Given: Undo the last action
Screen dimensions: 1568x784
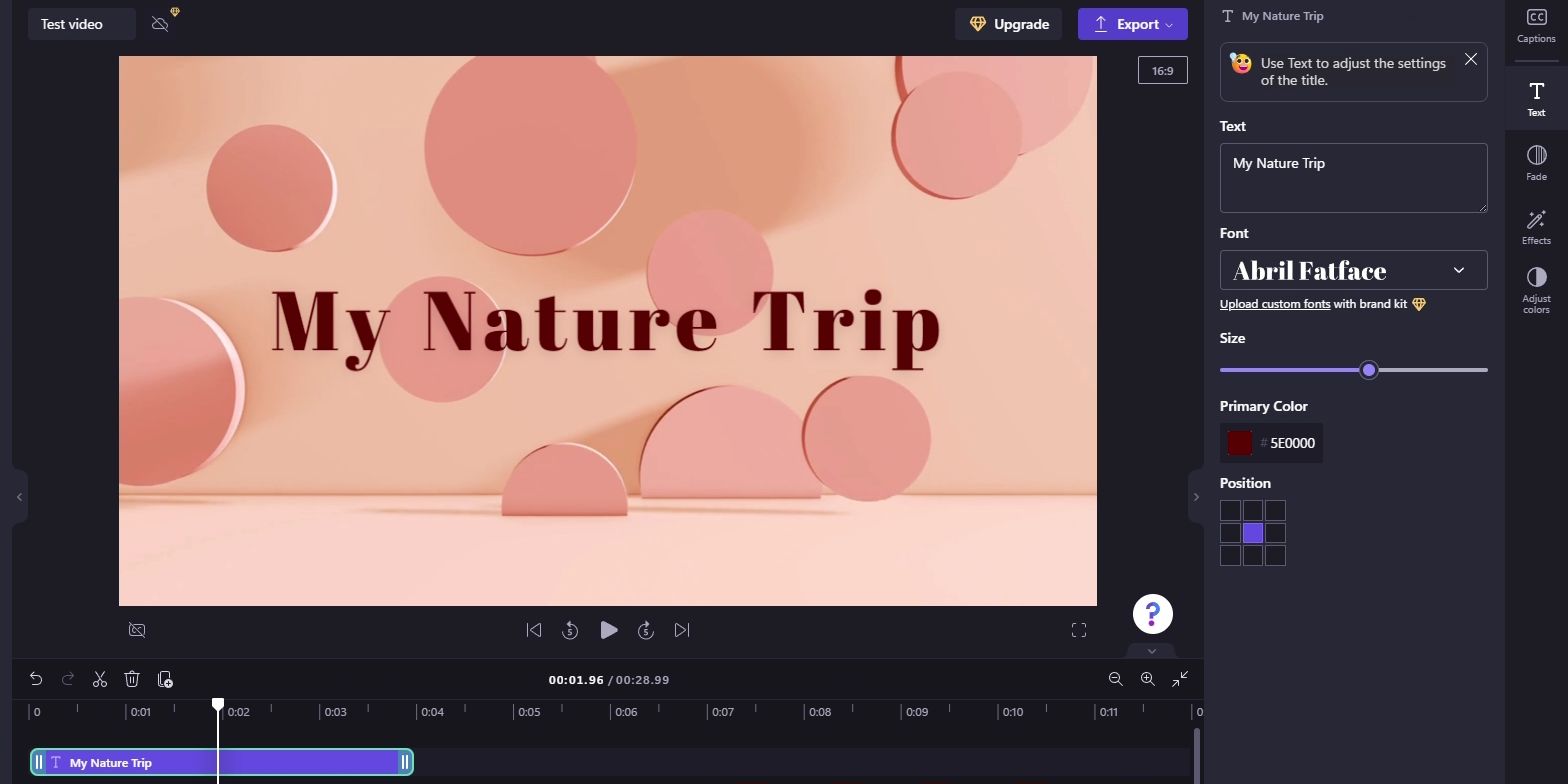Looking at the screenshot, I should (x=36, y=680).
